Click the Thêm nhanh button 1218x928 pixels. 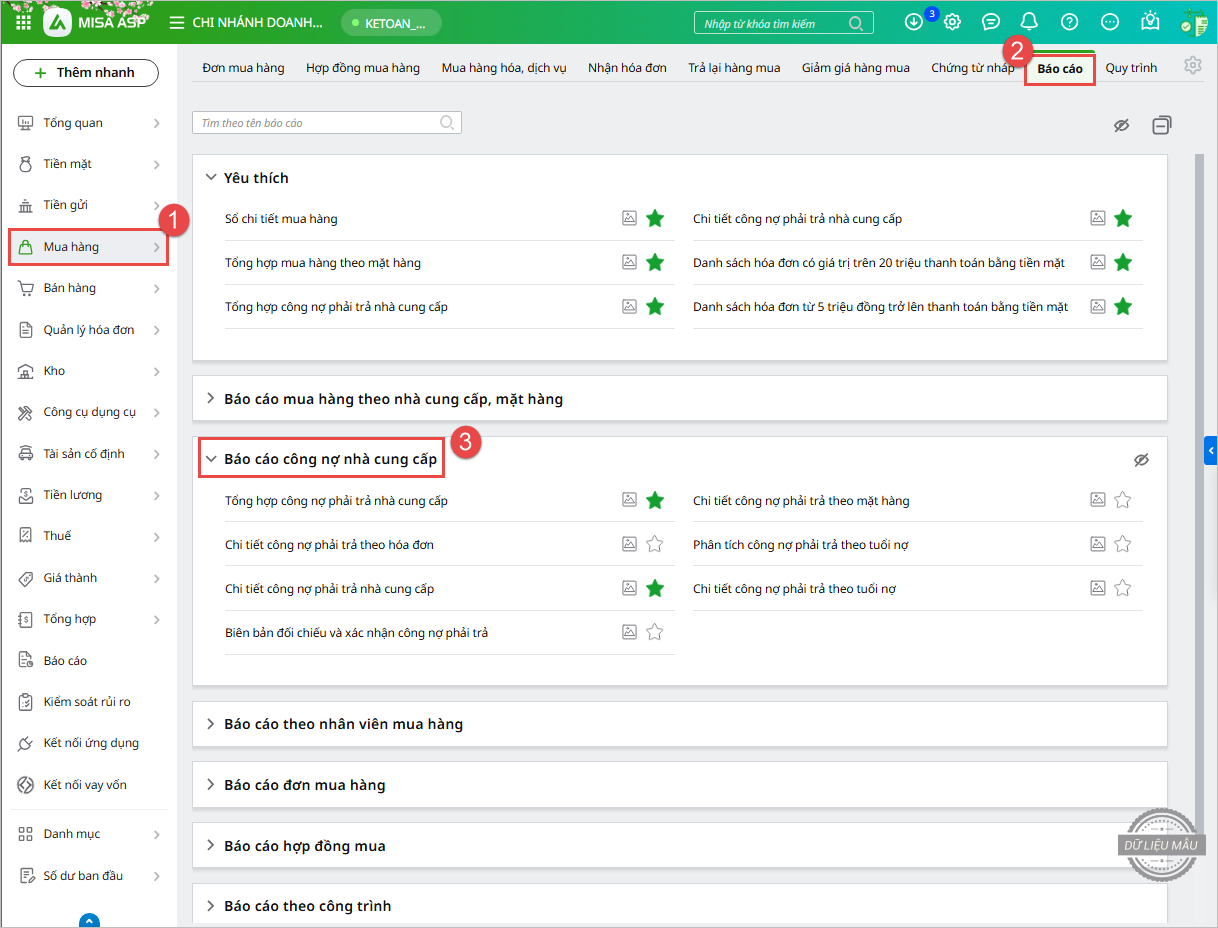86,73
